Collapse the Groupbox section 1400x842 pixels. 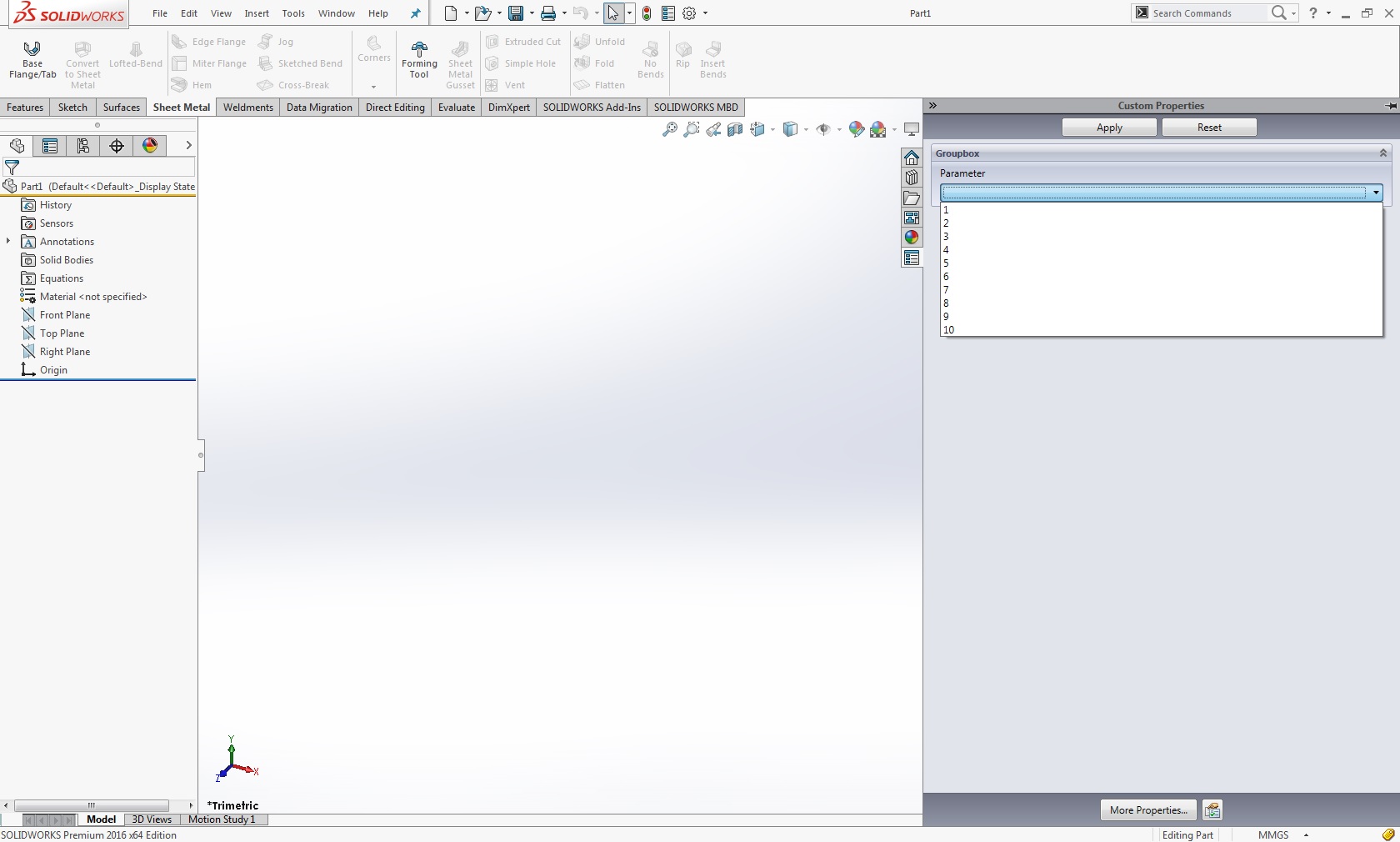click(1382, 153)
